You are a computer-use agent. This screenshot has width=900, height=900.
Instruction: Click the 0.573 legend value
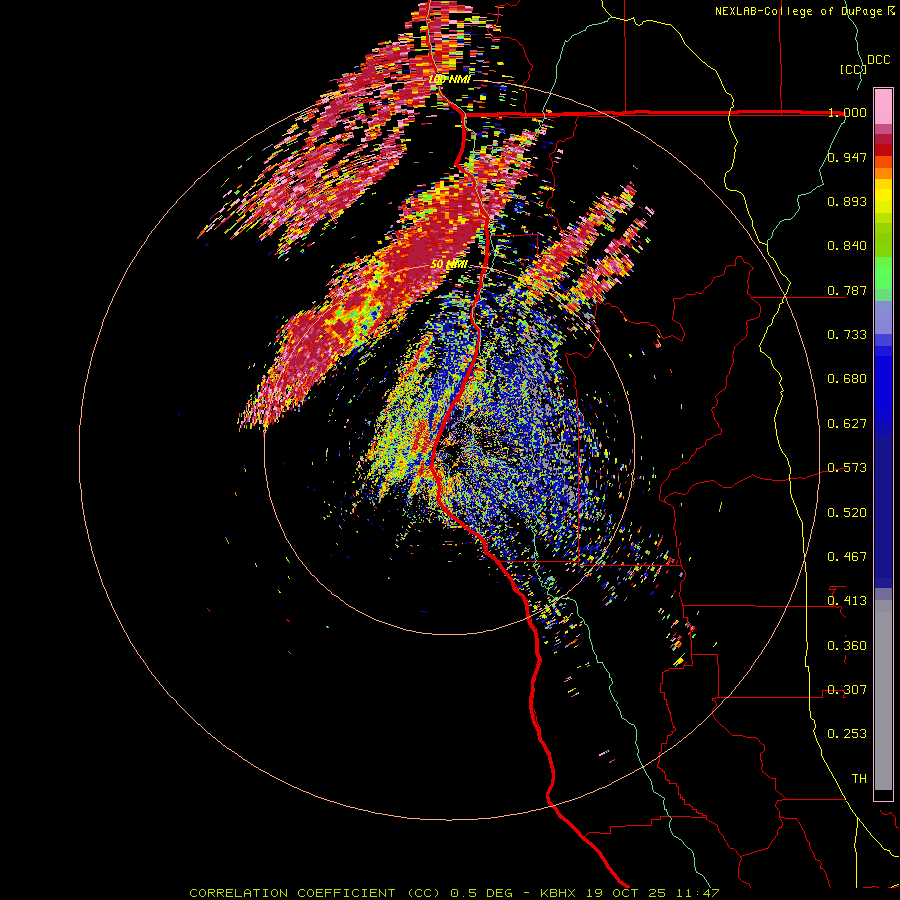(847, 468)
